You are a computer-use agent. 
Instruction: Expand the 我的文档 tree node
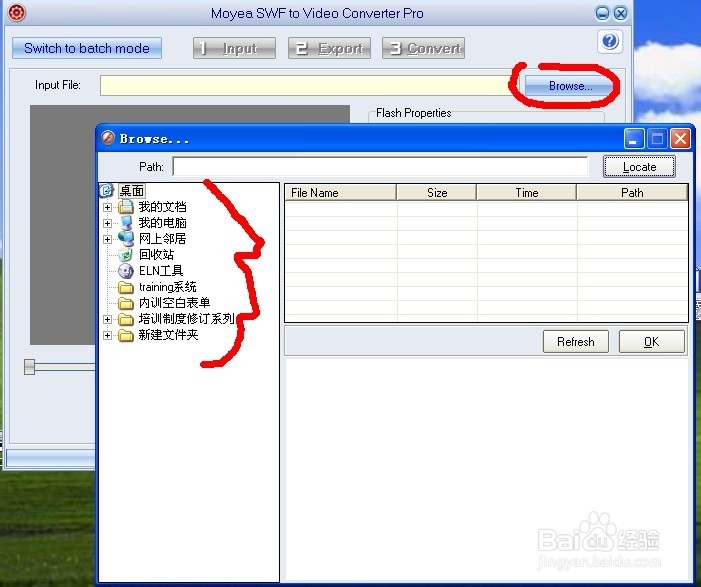tap(107, 207)
